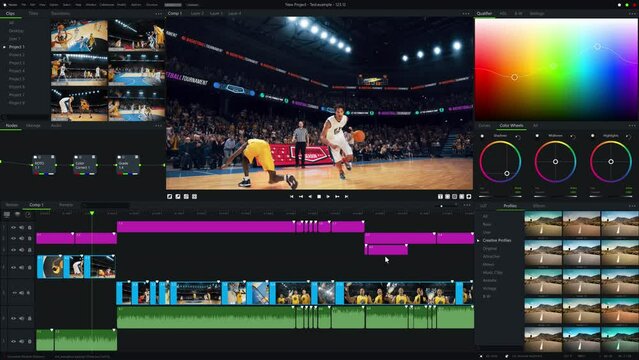The height and width of the screenshot is (360, 639).
Task: Select the top-left basketball clip thumbnail
Action: point(79,36)
